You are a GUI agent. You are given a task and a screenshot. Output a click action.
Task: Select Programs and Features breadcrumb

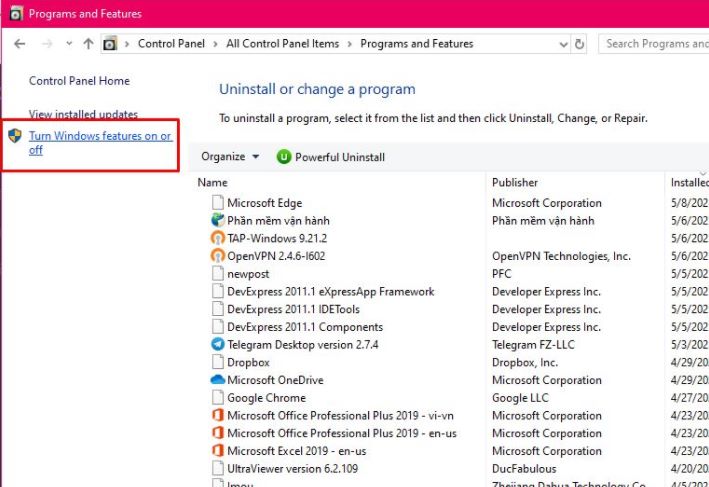click(416, 44)
